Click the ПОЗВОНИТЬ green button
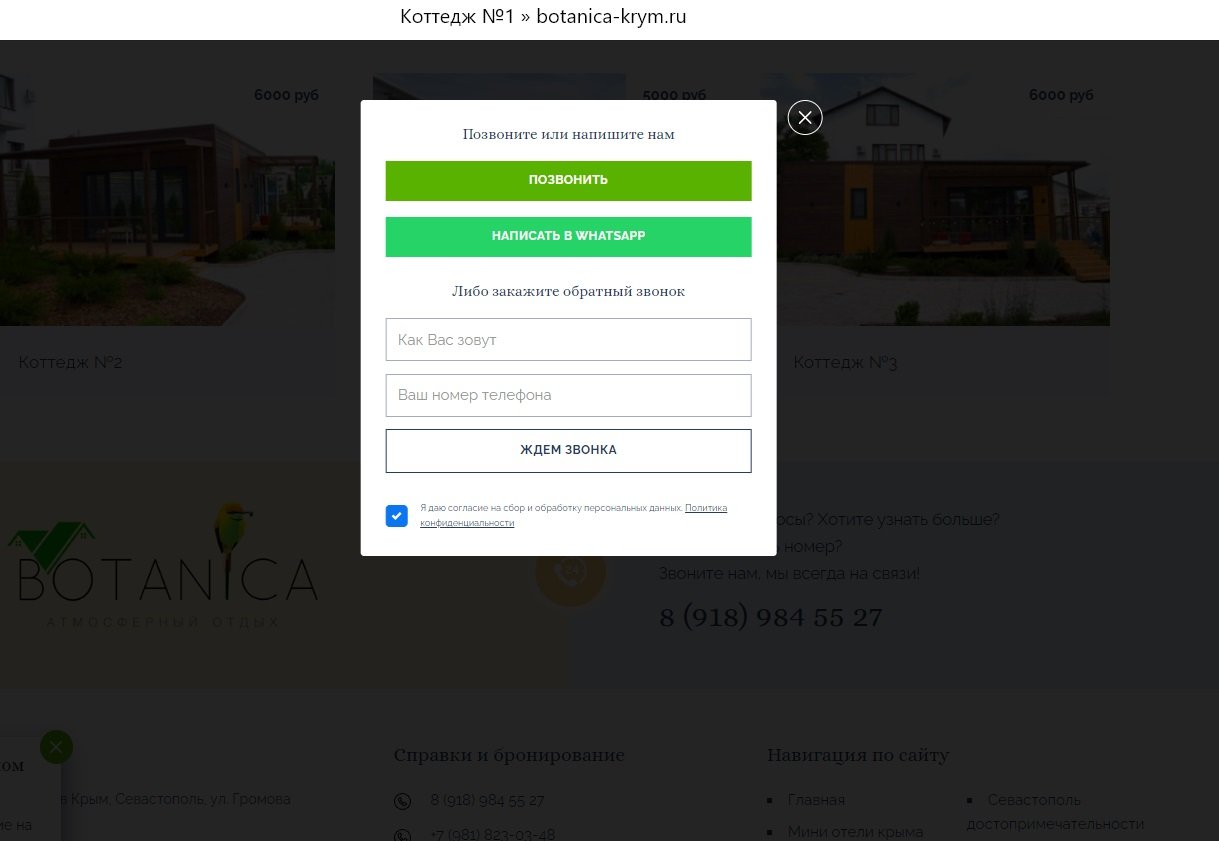 coord(568,181)
